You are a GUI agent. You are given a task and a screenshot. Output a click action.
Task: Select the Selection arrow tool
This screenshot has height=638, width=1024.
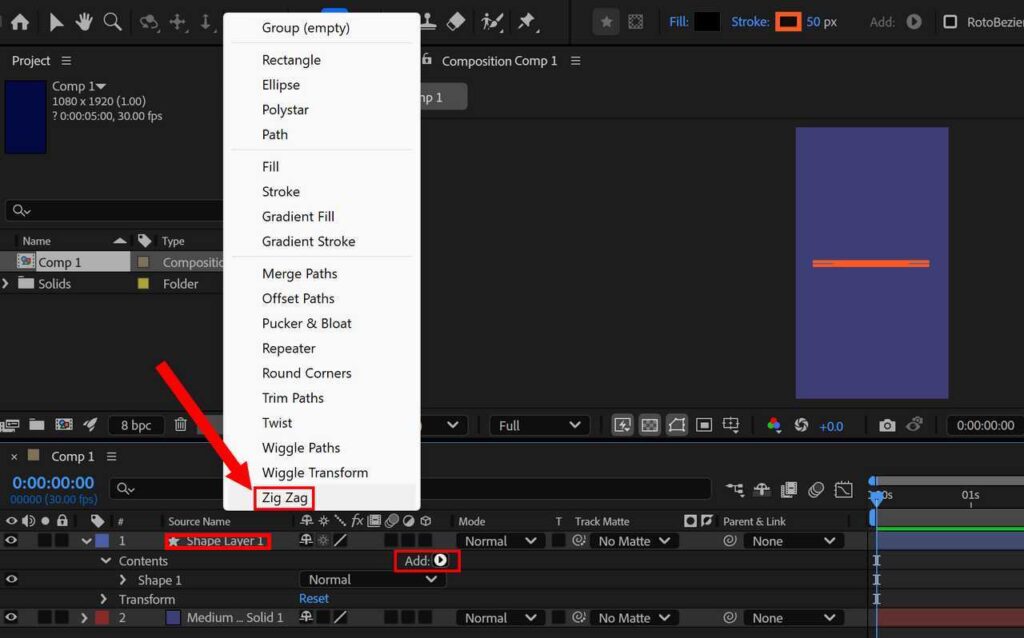56,22
